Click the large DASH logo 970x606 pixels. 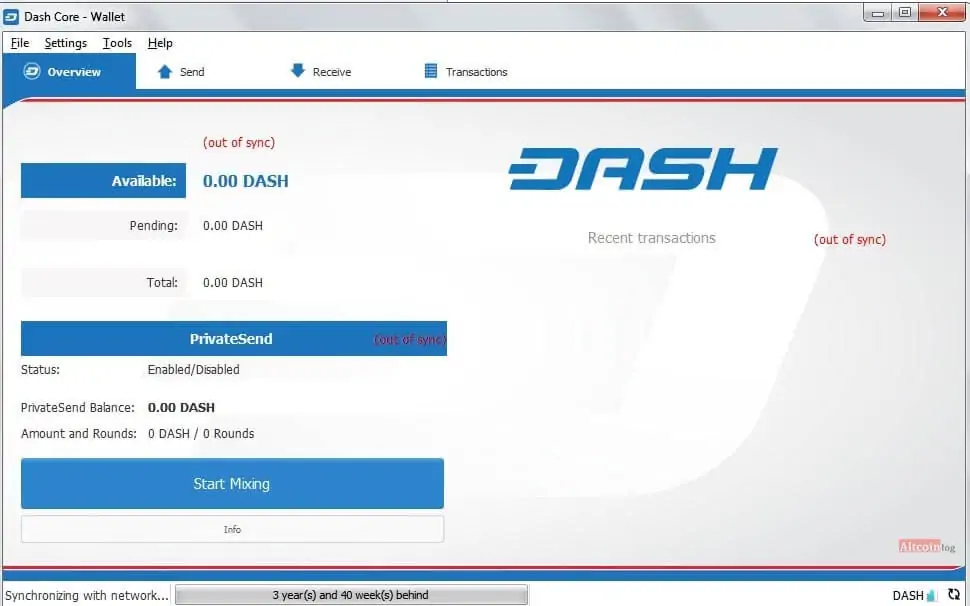[643, 169]
